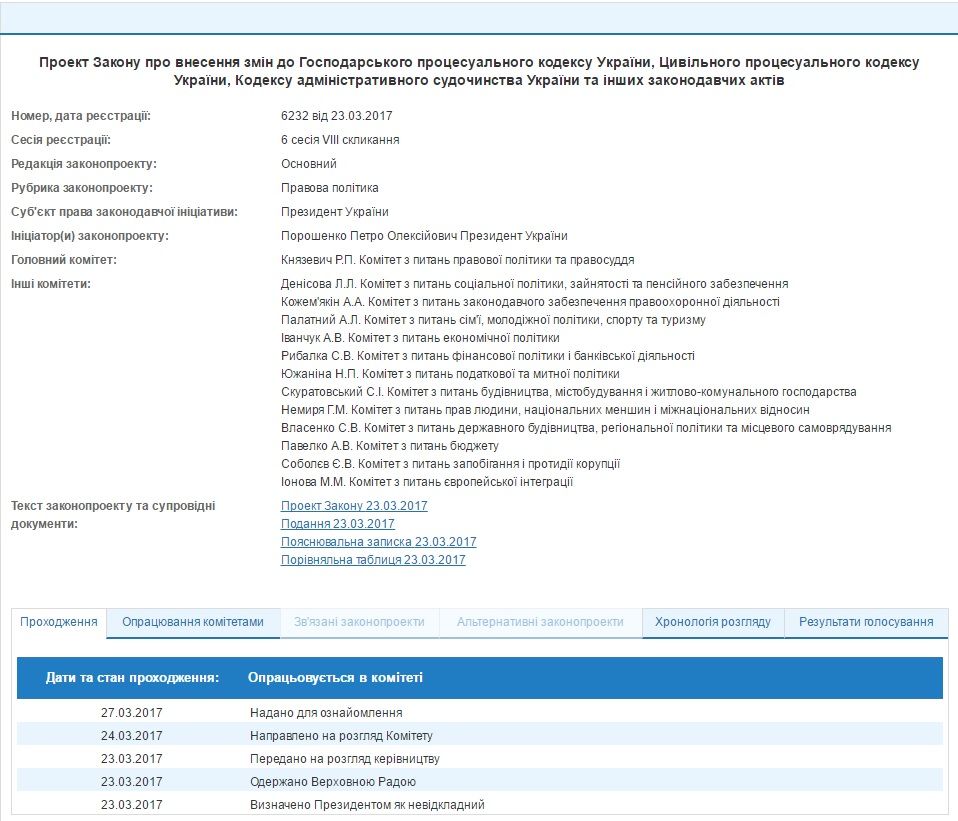Switch to Альтернативні законопроекти tab
The image size is (958, 821).
540,622
